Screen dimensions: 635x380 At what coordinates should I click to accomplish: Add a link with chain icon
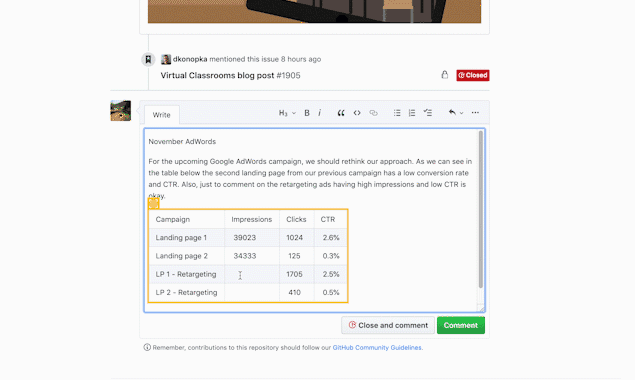[x=373, y=113]
